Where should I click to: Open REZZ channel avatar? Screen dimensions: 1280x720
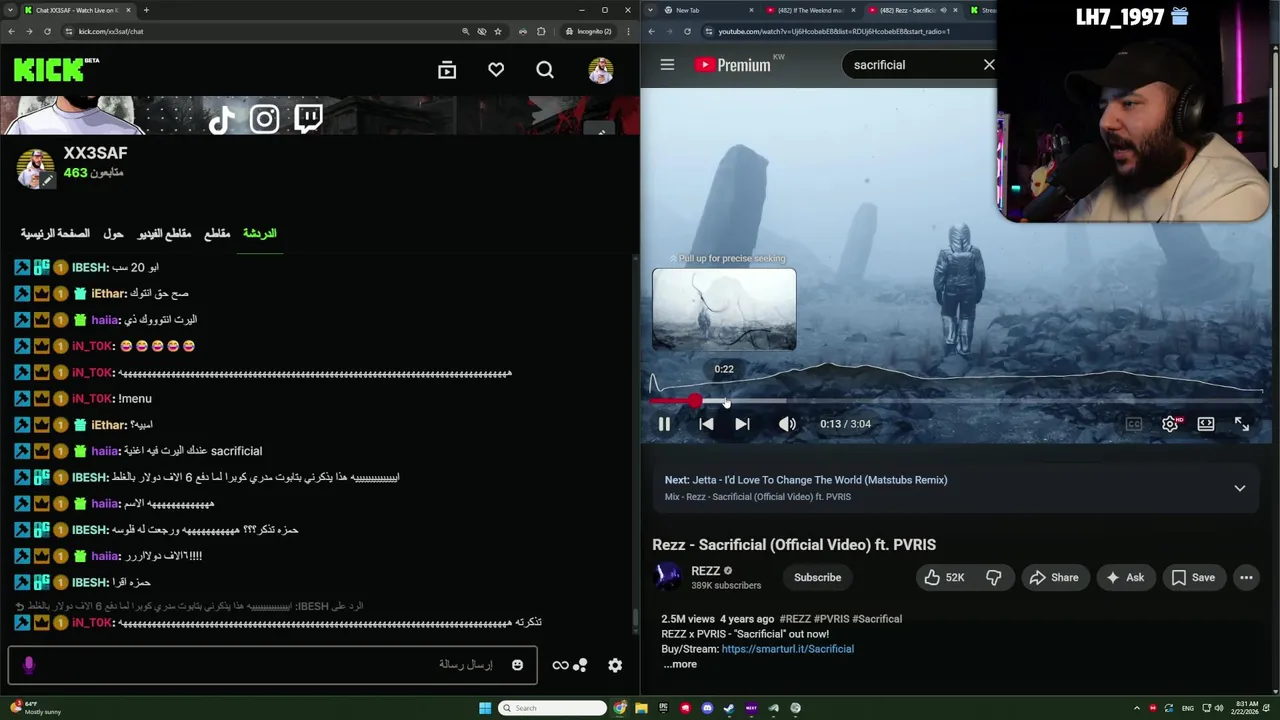[667, 577]
